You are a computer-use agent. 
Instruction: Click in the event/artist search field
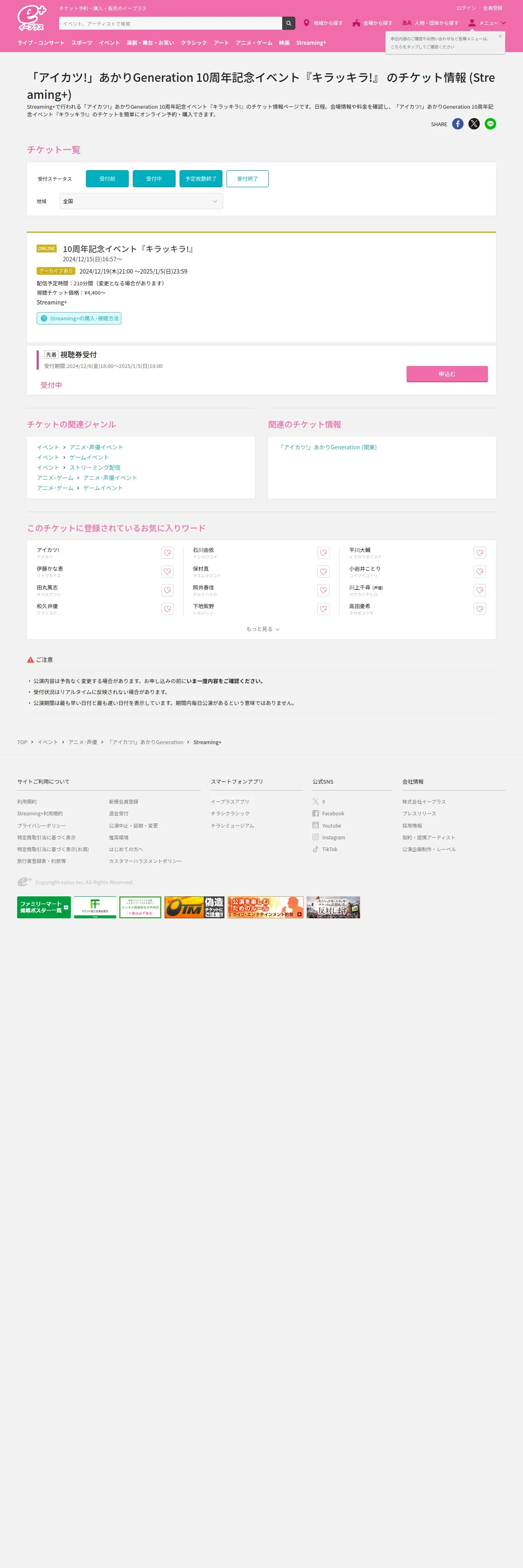coord(171,23)
